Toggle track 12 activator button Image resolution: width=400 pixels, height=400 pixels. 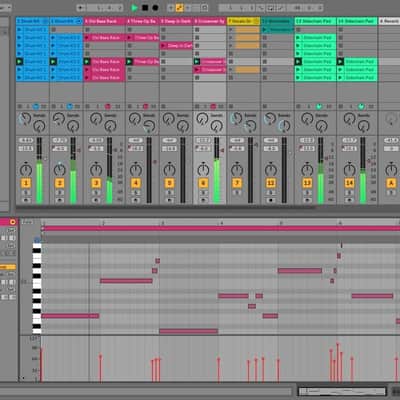(270, 183)
